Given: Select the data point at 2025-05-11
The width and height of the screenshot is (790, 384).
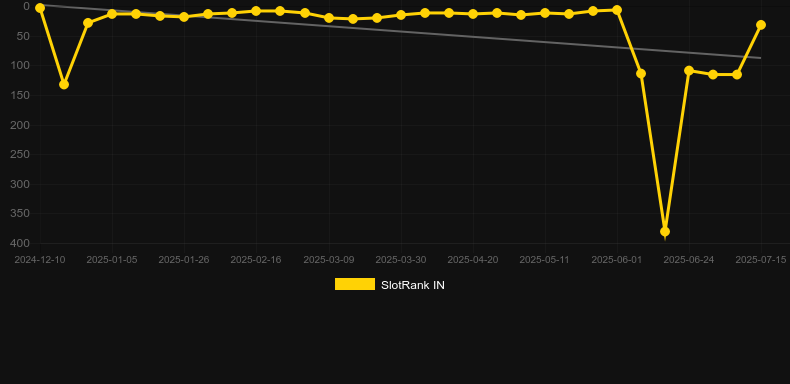Looking at the screenshot, I should [x=545, y=13].
